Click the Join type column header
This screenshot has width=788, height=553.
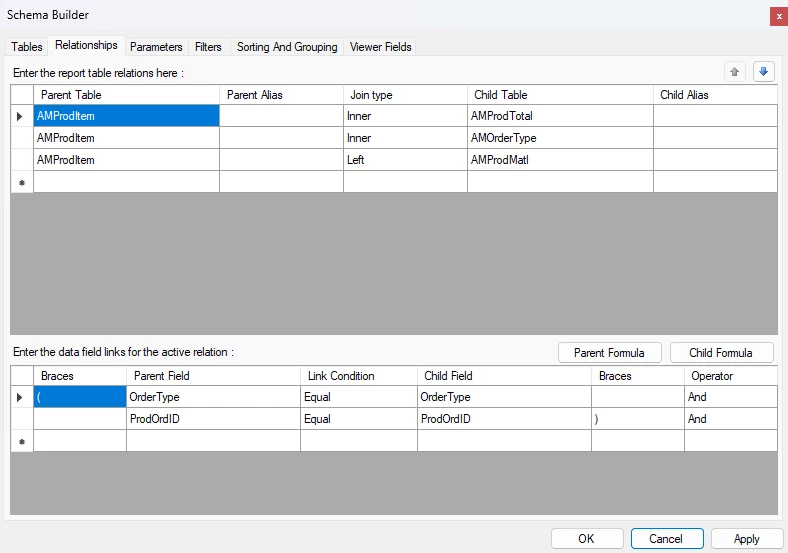coord(406,95)
